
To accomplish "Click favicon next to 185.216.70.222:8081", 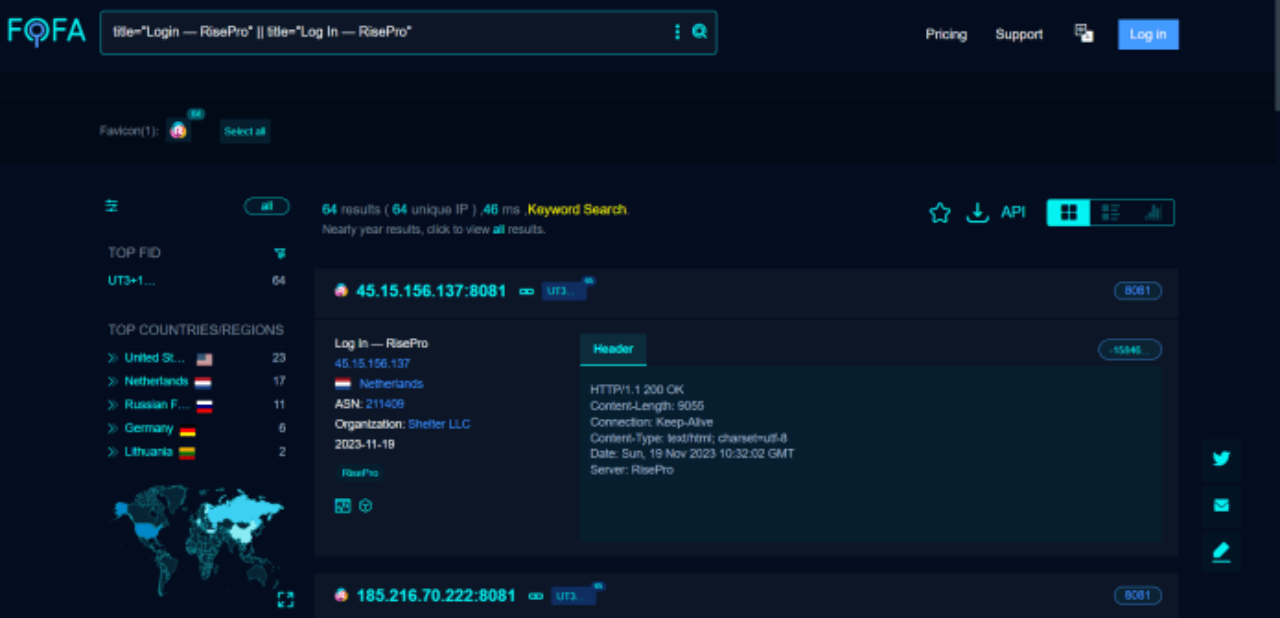I will tap(341, 595).
